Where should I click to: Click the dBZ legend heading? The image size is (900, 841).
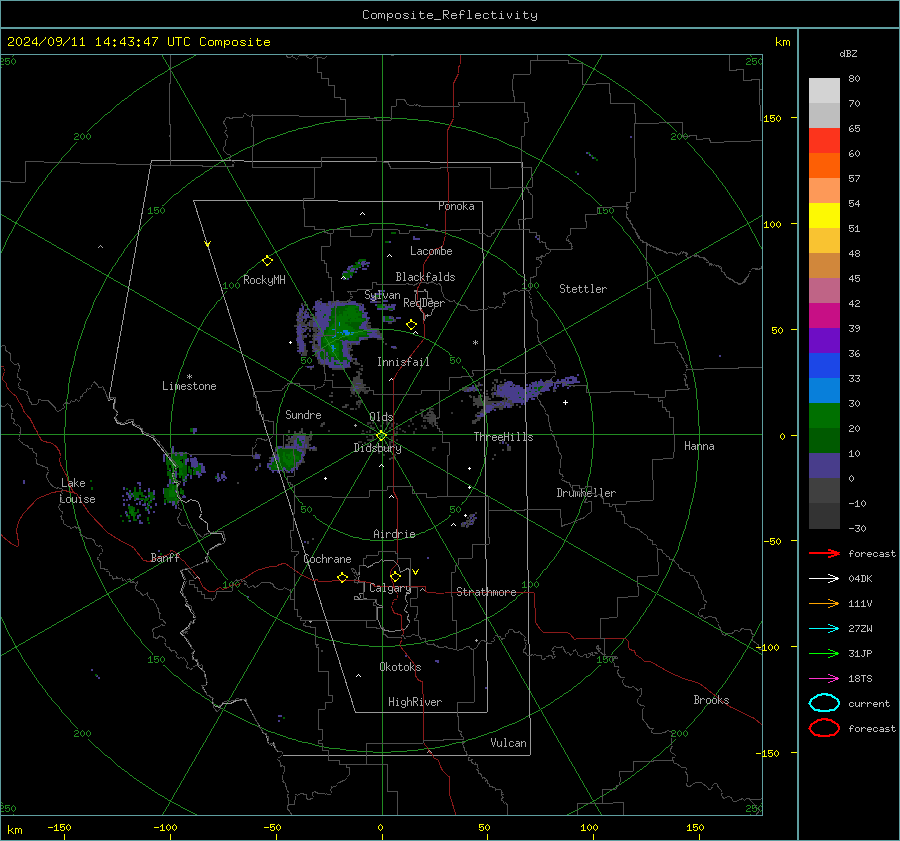(848, 53)
